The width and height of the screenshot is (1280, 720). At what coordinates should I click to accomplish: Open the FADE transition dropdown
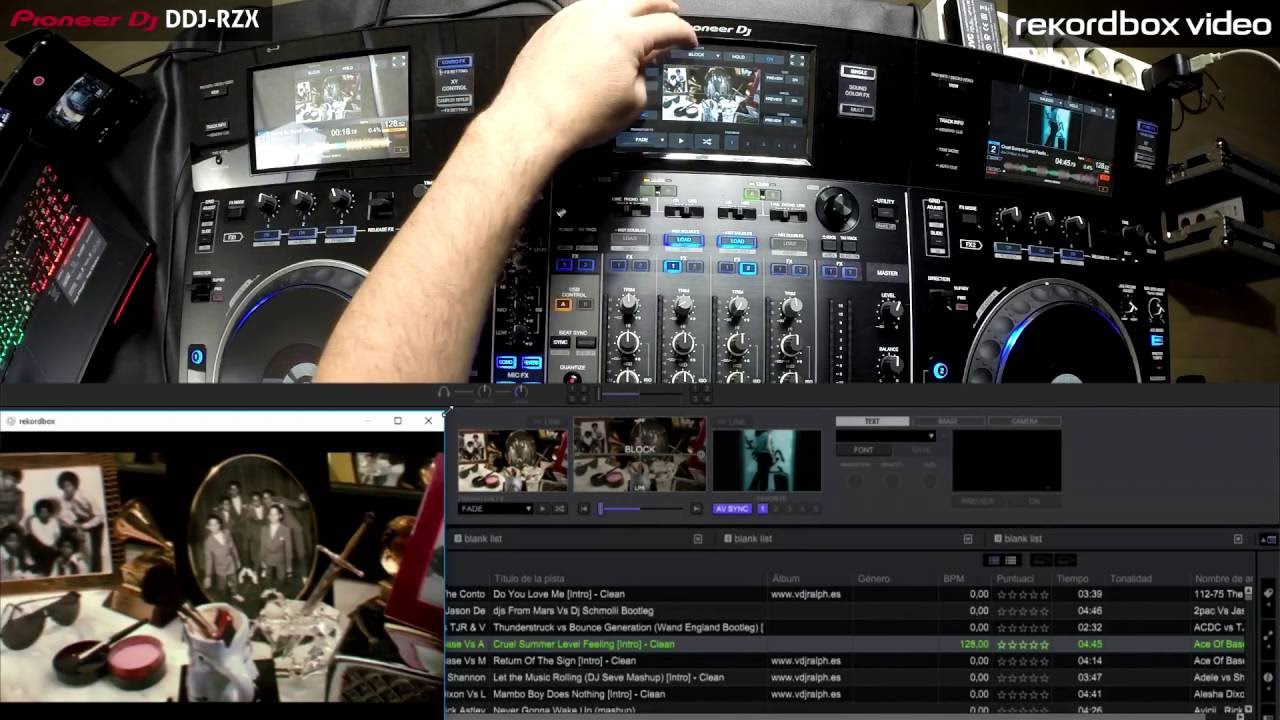495,509
